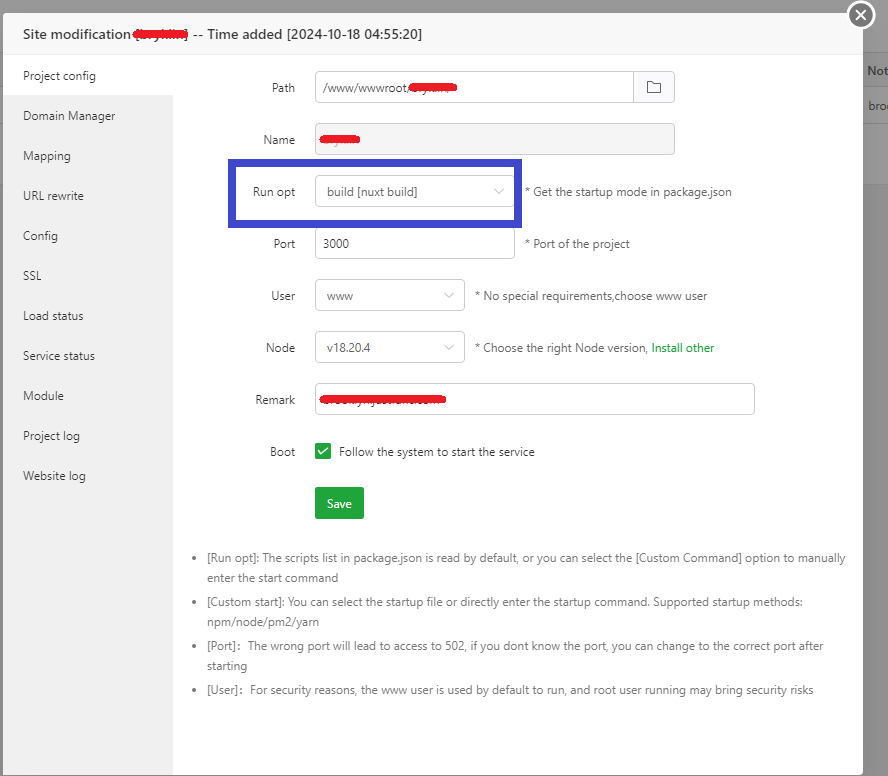The image size is (888, 776).
Task: Show the Website log tab
Action: tap(54, 476)
